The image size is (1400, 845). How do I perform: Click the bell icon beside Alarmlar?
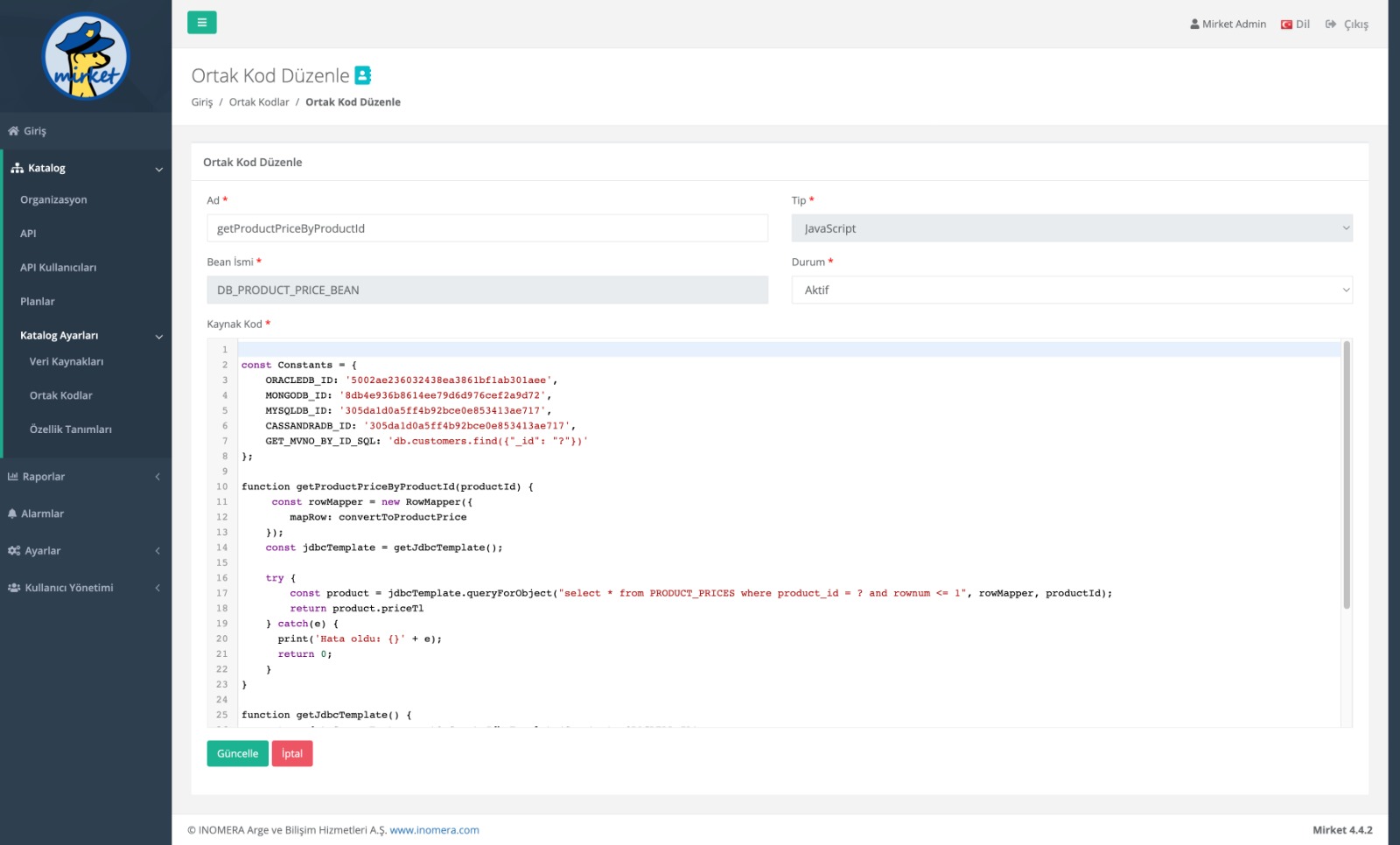(x=12, y=513)
